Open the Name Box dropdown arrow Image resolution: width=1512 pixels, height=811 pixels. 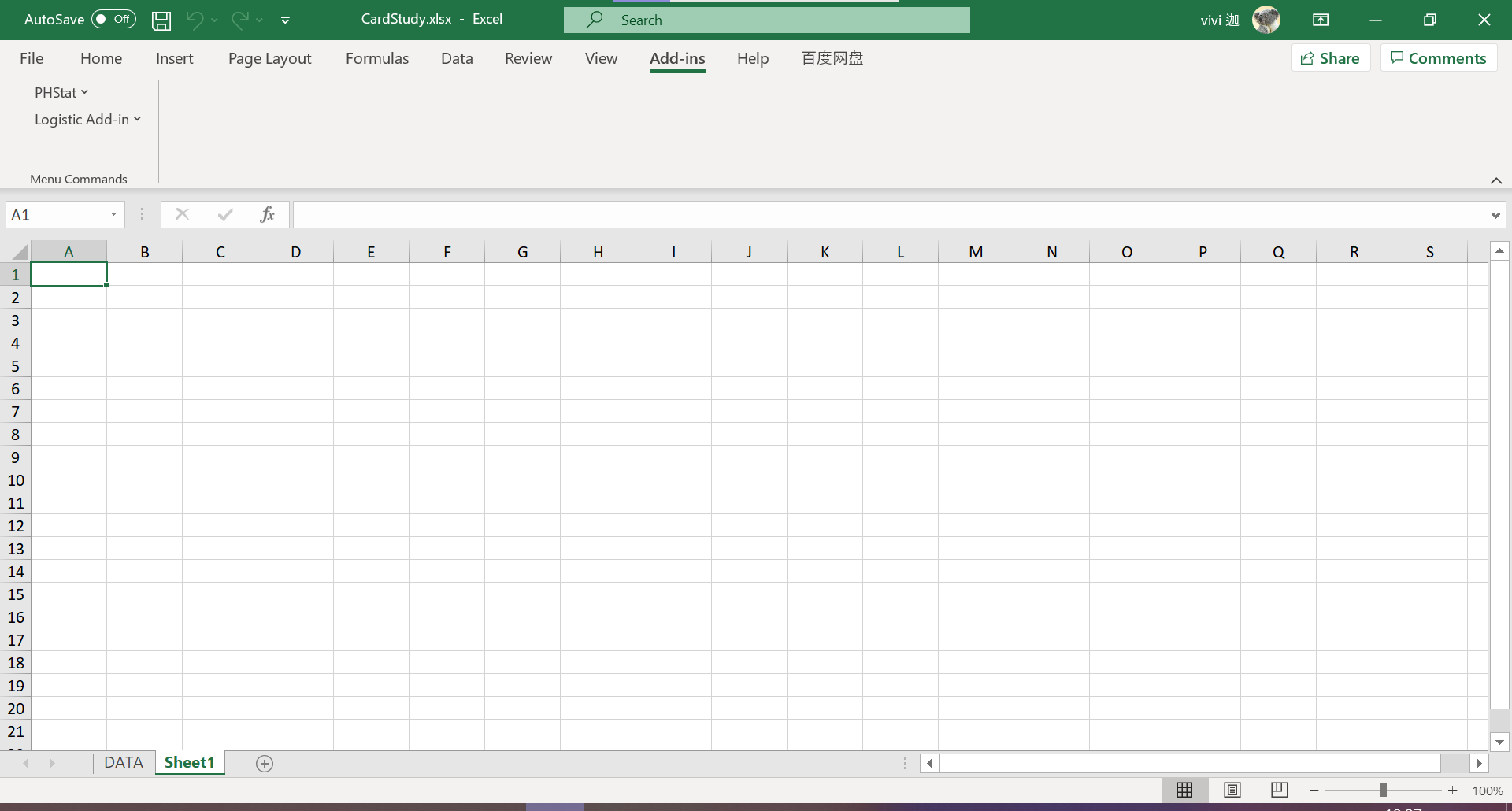(114, 215)
